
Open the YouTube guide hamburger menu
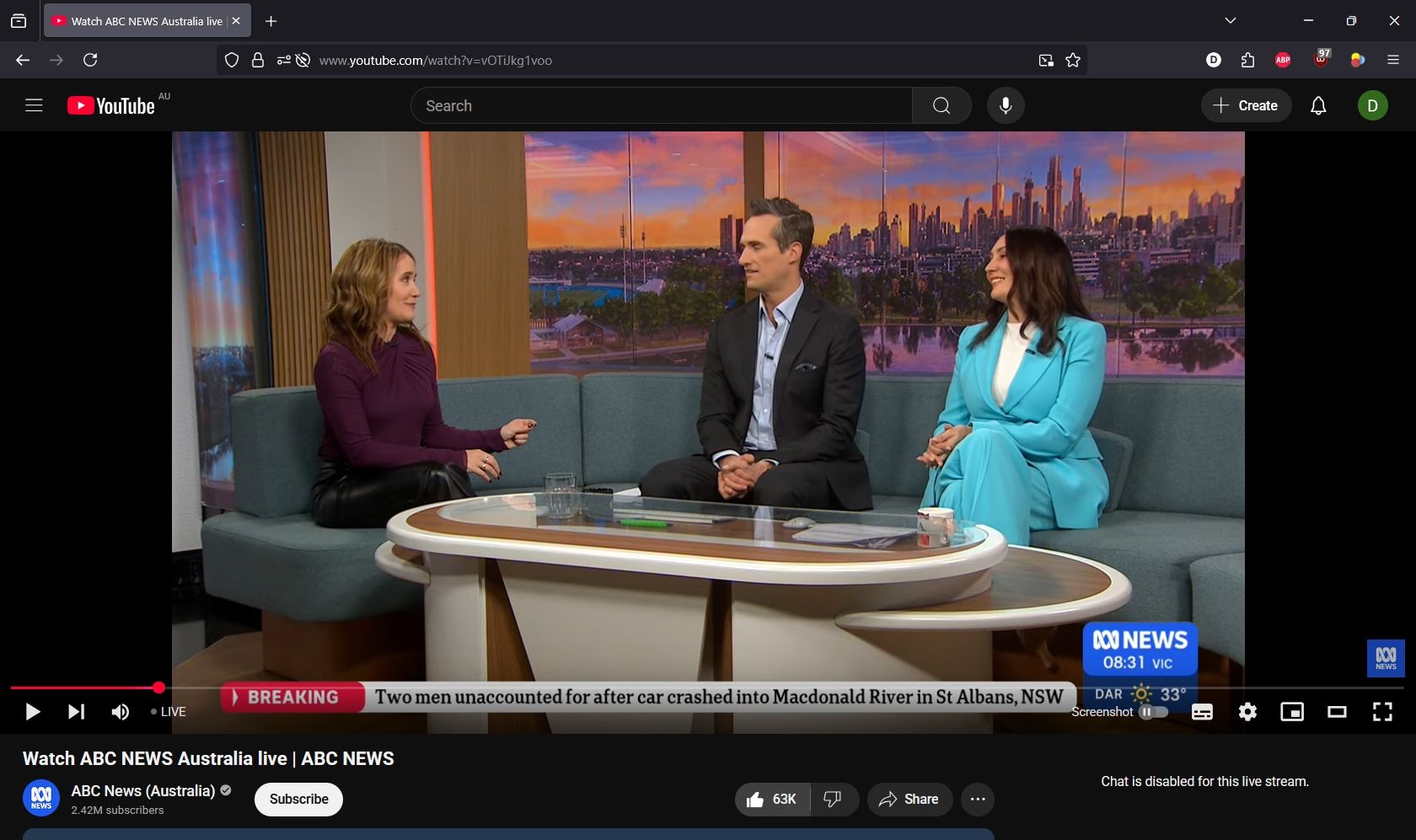pos(34,105)
